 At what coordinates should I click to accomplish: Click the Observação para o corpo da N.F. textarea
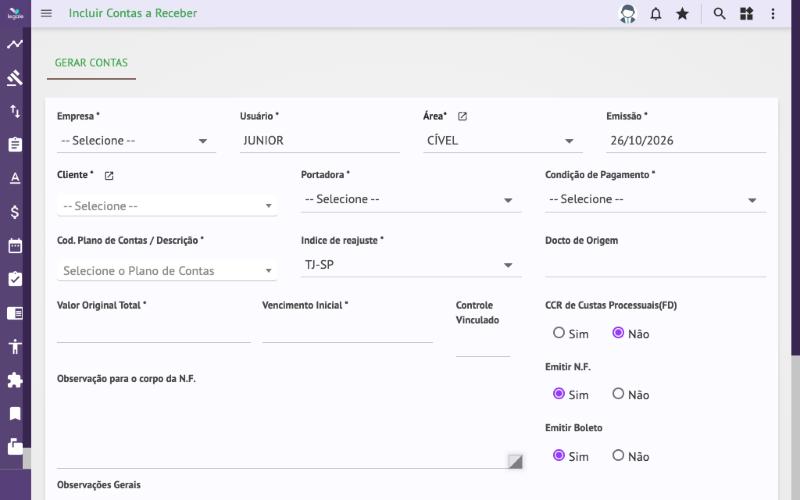290,429
